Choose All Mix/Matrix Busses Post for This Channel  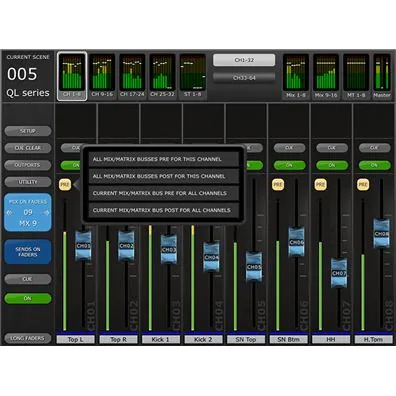tap(164, 176)
